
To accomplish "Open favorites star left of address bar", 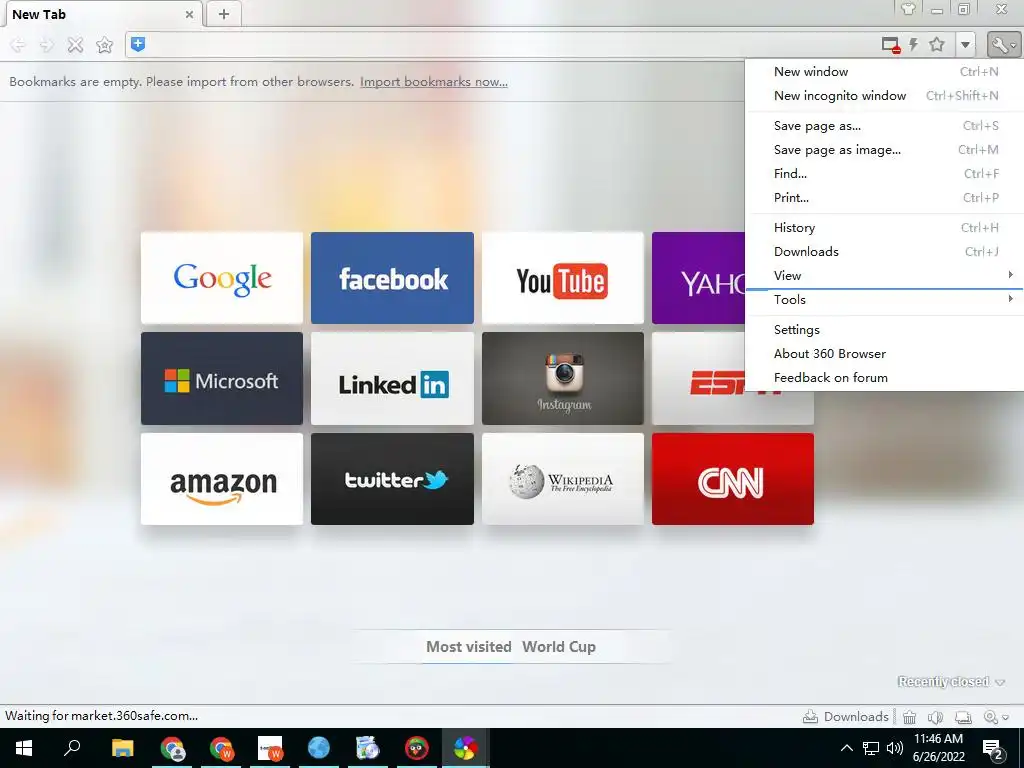I will click(x=104, y=44).
